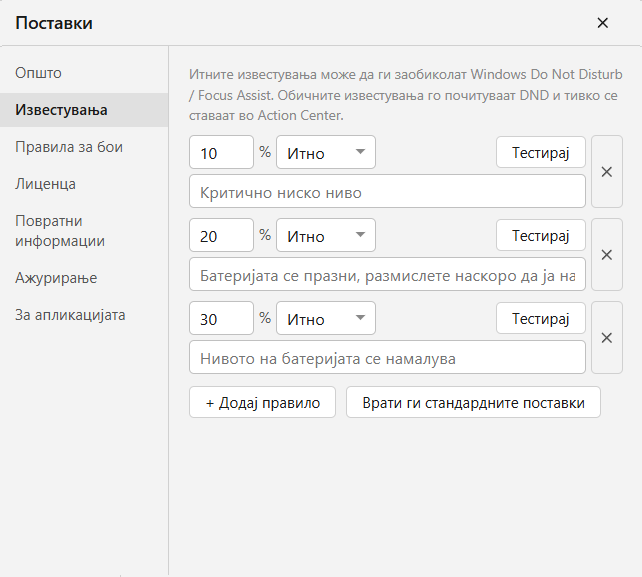Image resolution: width=642 pixels, height=577 pixels.
Task: Click the 30 percent threshold field
Action: [222, 318]
